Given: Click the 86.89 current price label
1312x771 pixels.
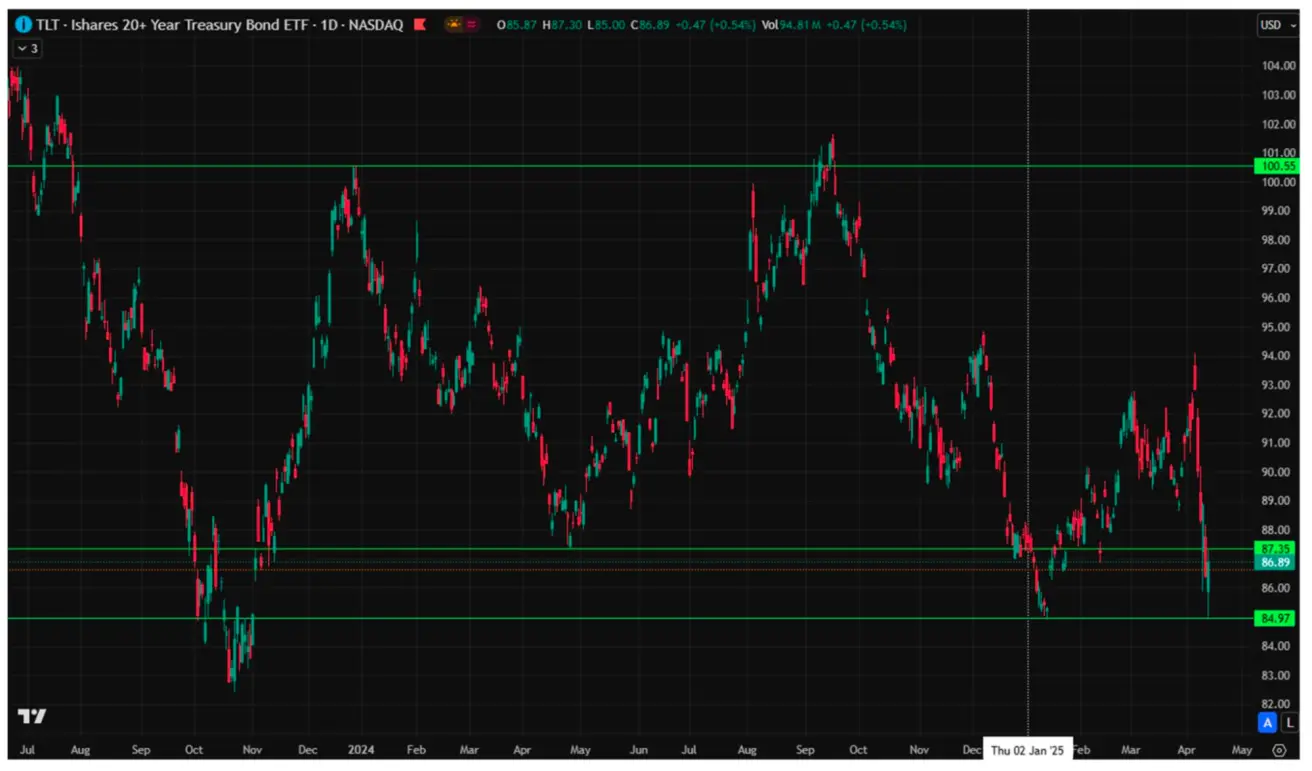Looking at the screenshot, I should (x=1274, y=563).
